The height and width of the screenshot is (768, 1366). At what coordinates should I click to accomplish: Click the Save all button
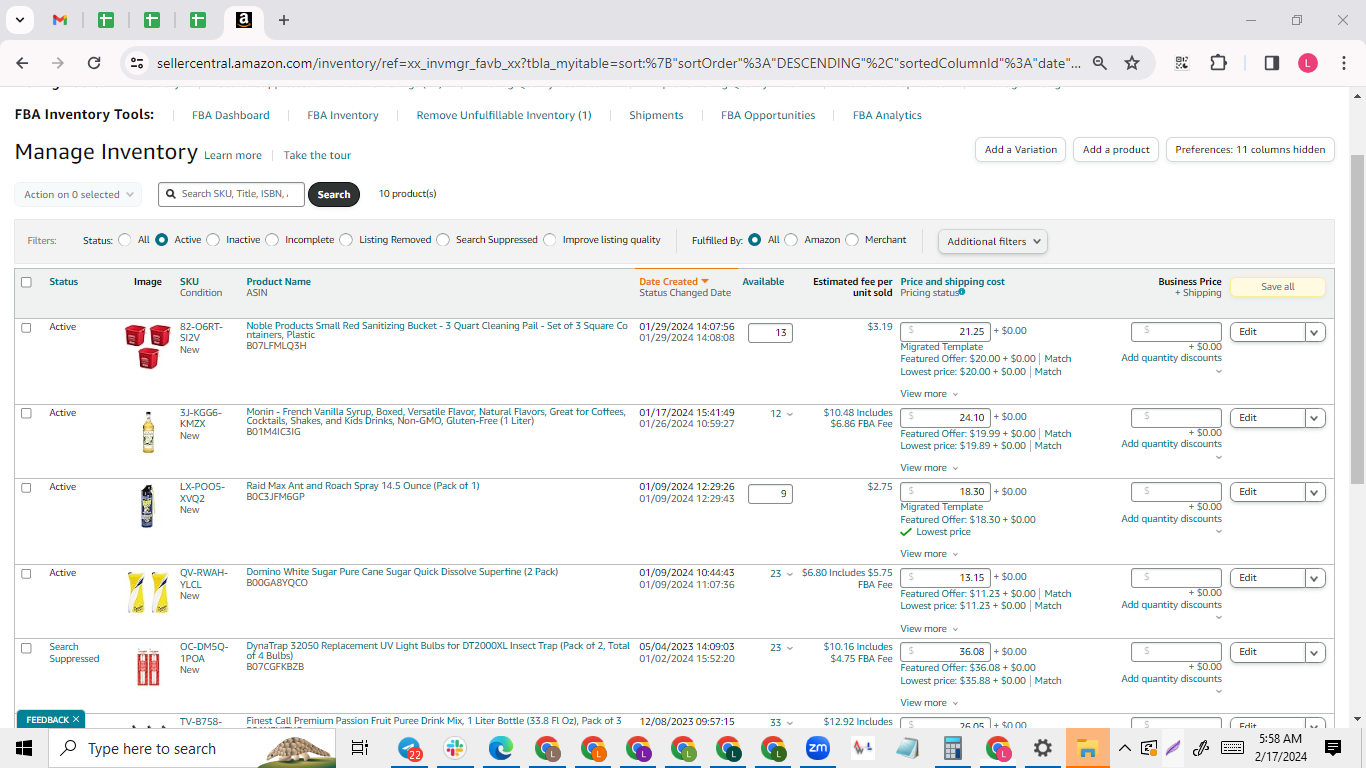[x=1277, y=287]
